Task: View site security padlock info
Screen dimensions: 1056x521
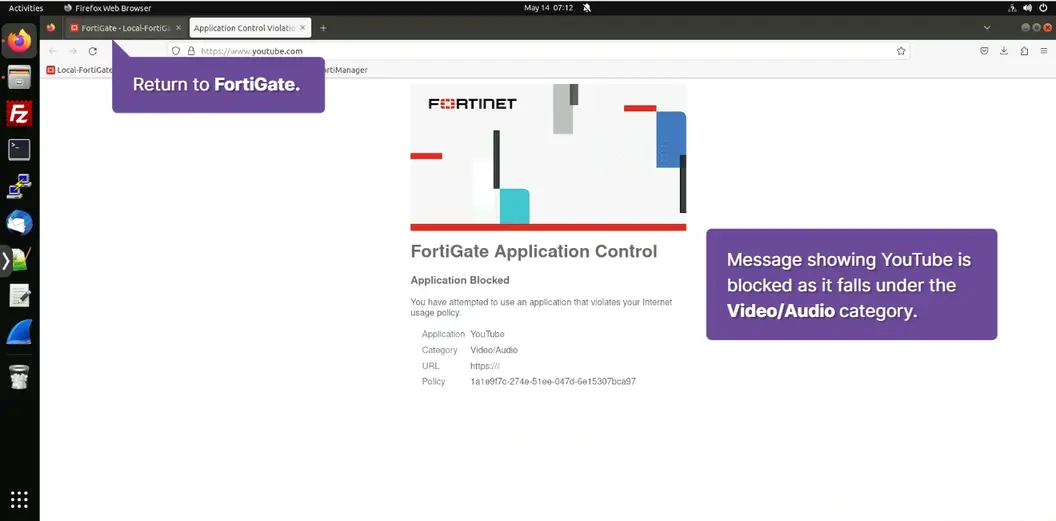Action: (191, 51)
